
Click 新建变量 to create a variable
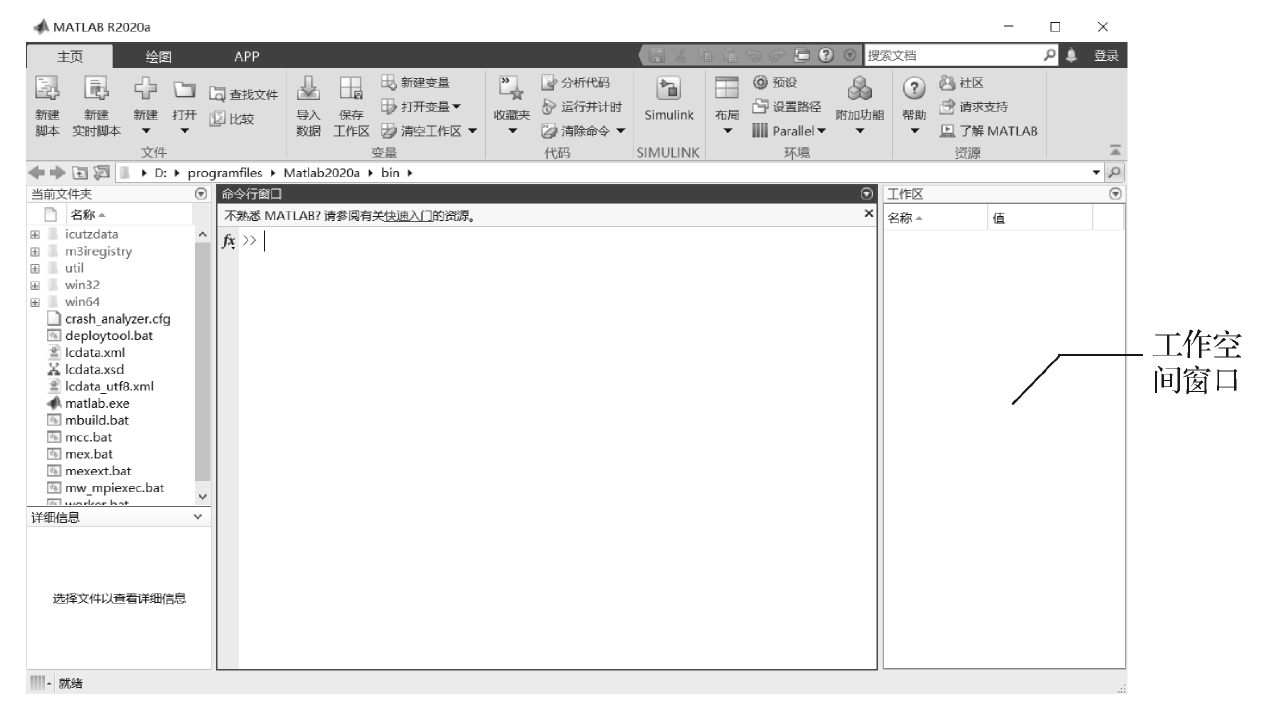coord(415,83)
